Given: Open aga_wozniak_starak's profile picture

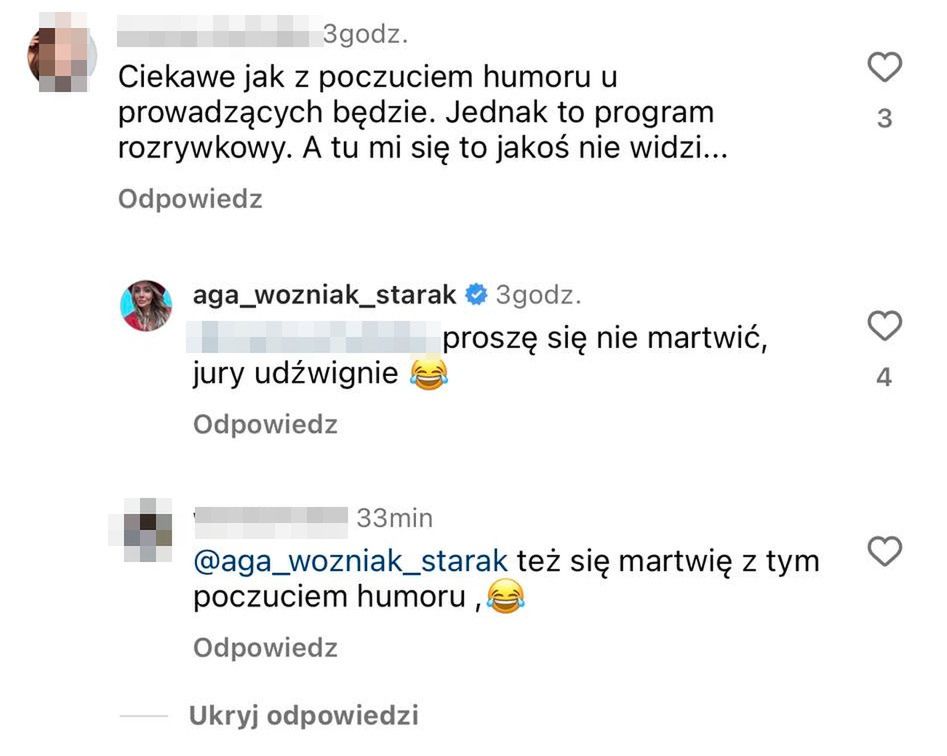Looking at the screenshot, I should [x=147, y=306].
